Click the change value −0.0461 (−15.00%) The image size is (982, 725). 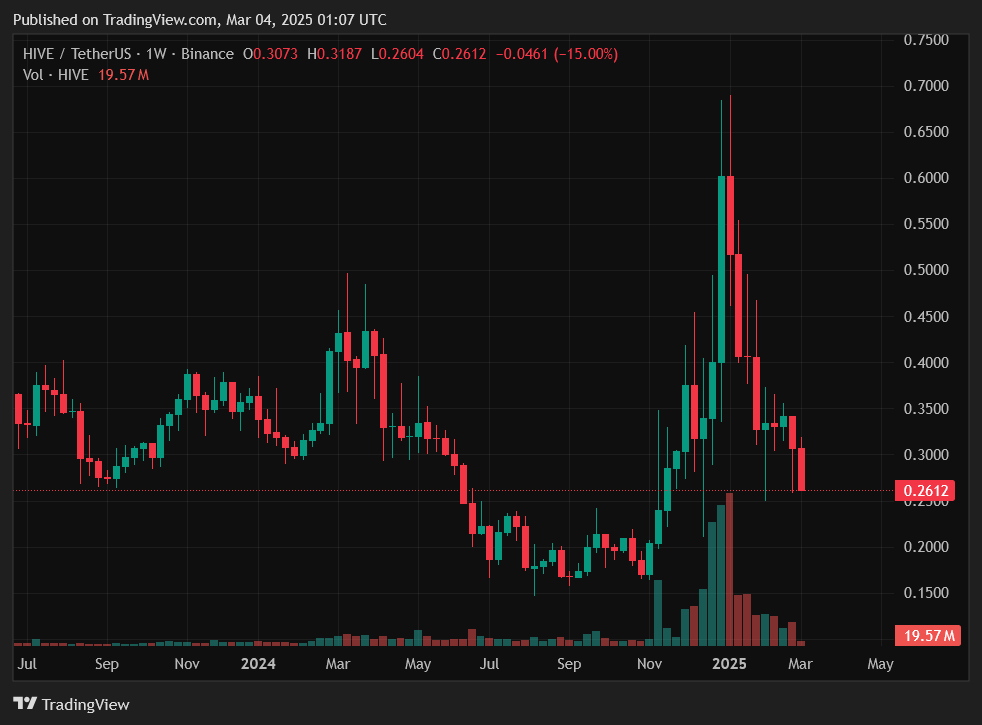[557, 54]
